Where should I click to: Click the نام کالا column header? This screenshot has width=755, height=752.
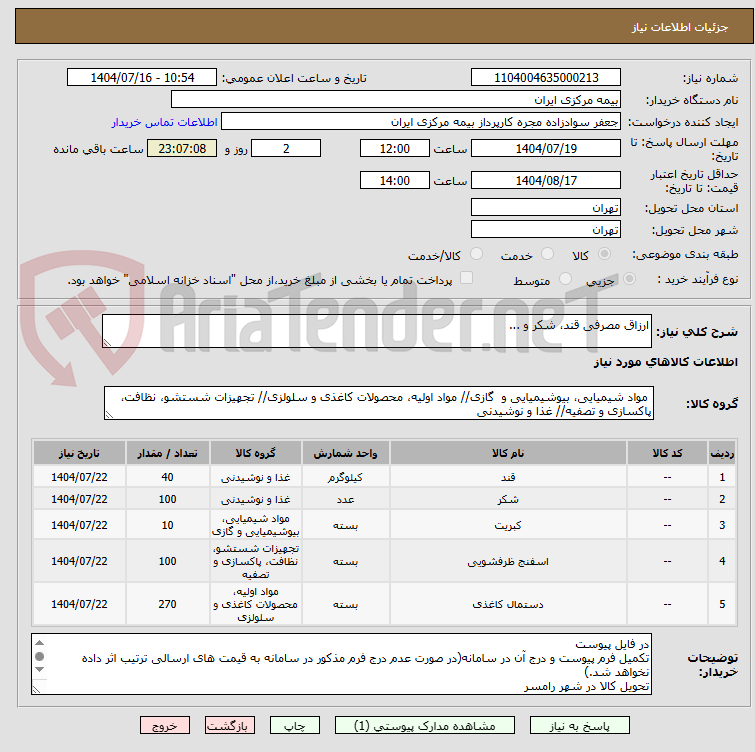tap(508, 453)
